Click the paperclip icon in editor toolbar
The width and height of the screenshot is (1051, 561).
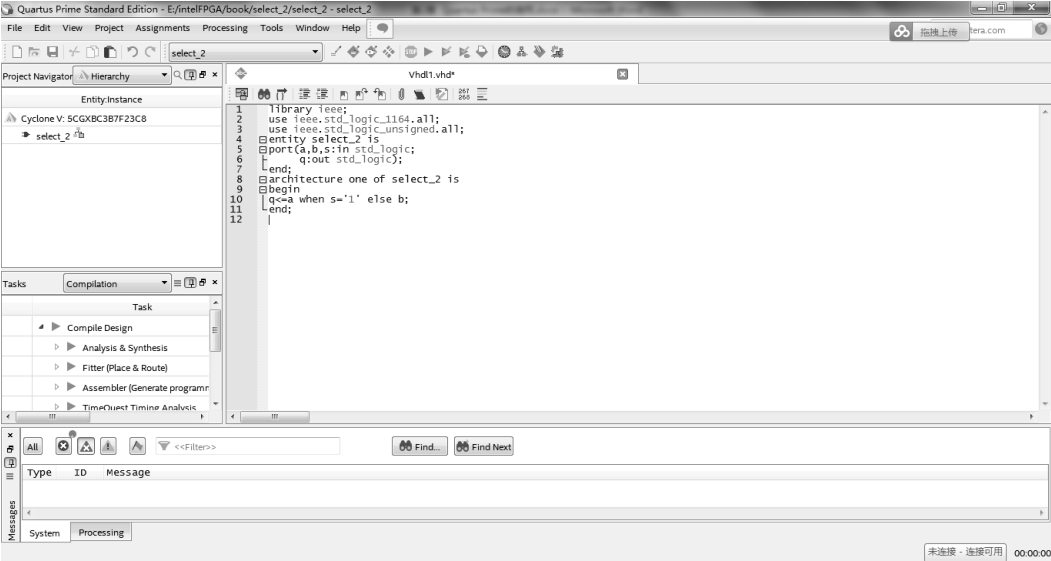pos(401,95)
